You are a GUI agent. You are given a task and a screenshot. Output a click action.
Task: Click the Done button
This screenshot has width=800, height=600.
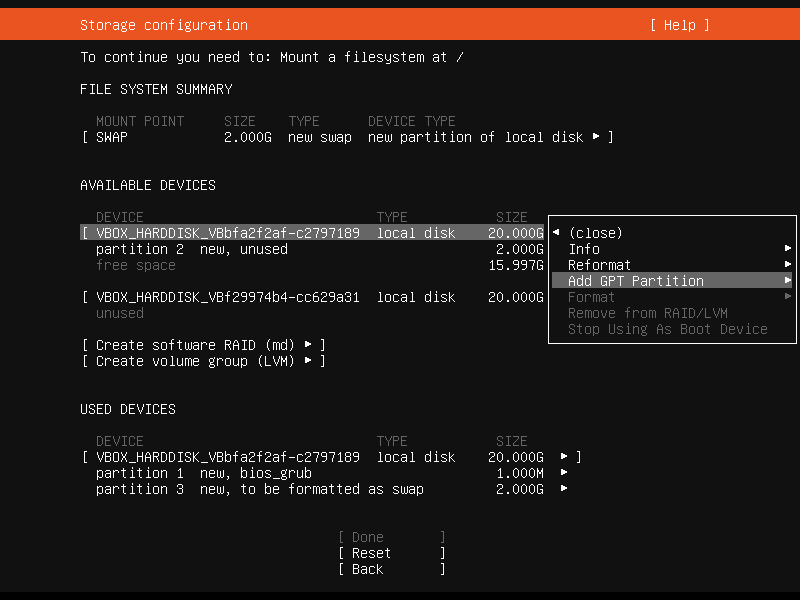tap(392, 537)
